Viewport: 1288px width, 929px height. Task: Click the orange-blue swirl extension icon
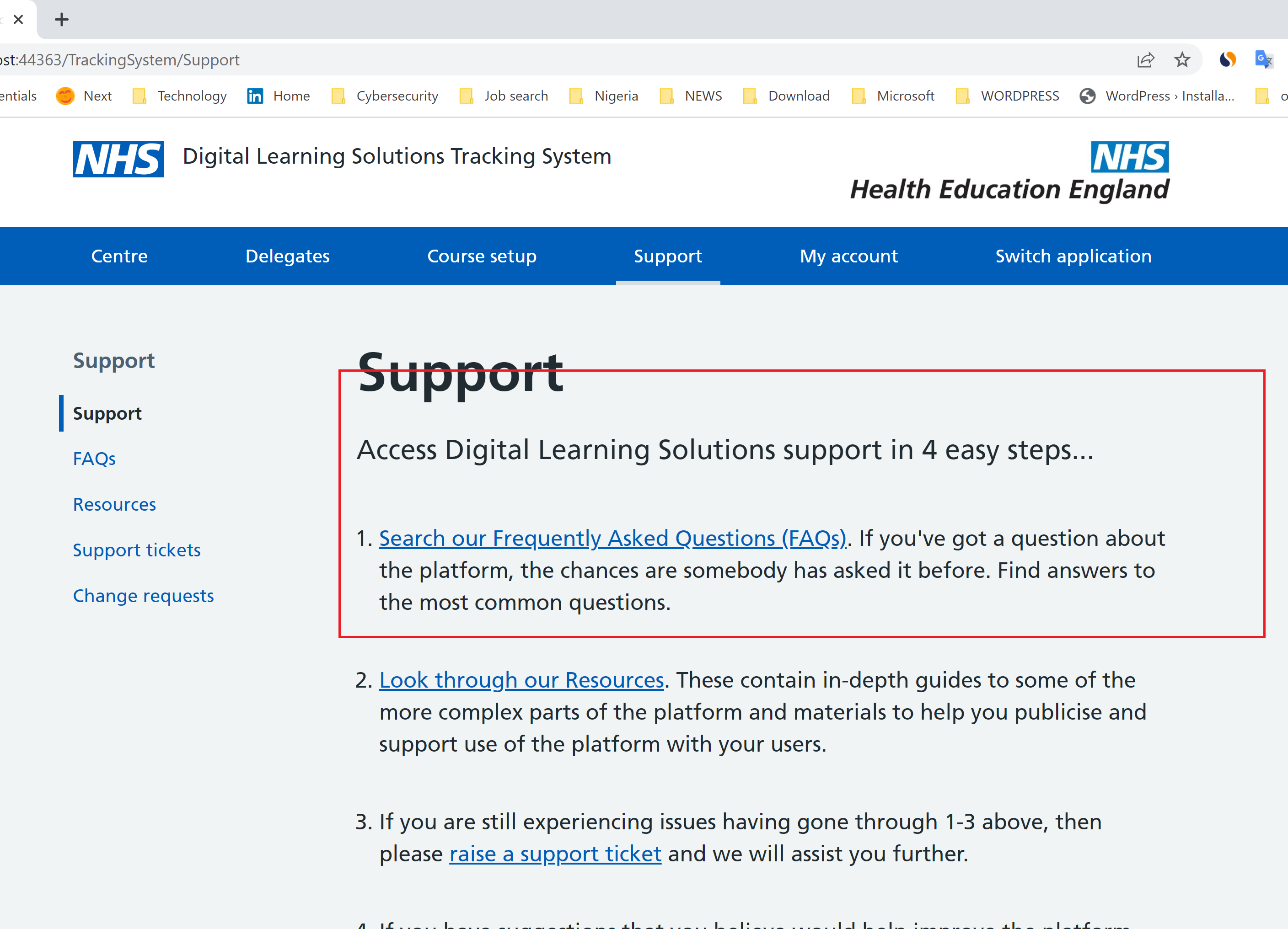[x=1227, y=59]
